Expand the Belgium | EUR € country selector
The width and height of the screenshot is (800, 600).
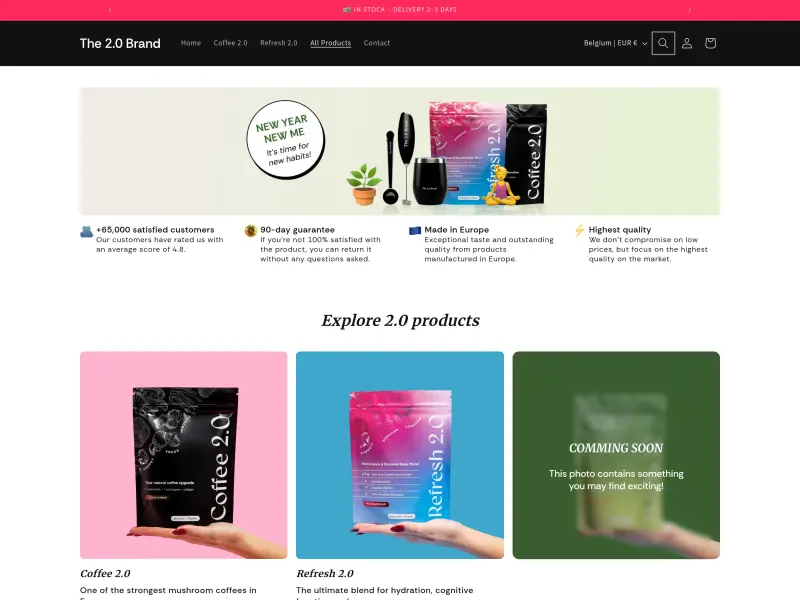point(615,43)
